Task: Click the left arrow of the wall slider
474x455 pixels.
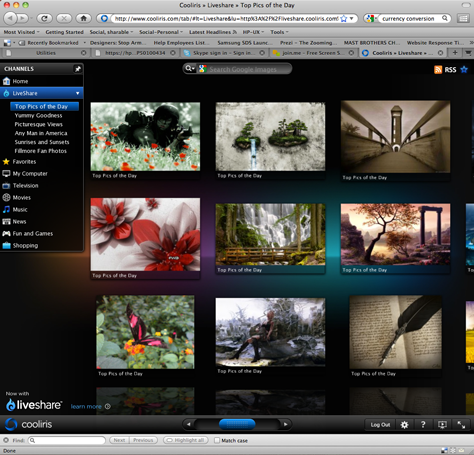Action: (189, 424)
